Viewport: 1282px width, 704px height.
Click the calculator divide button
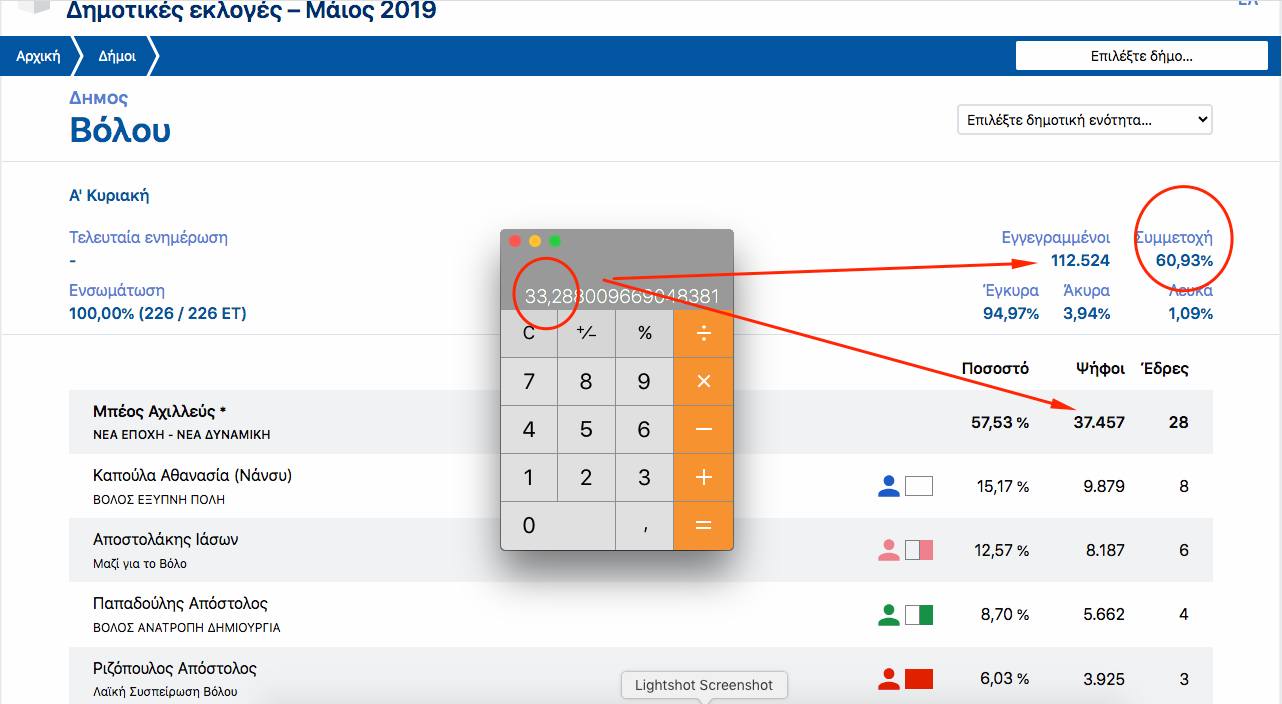703,333
